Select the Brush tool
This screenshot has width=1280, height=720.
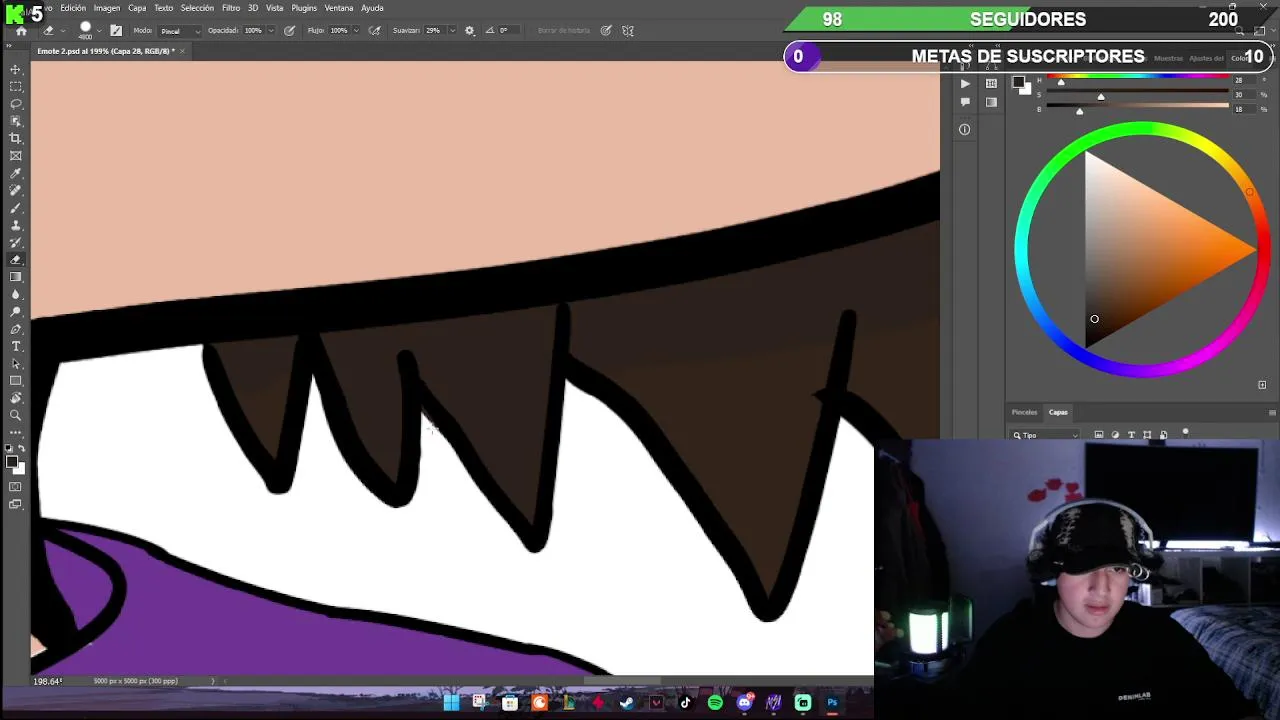click(16, 208)
